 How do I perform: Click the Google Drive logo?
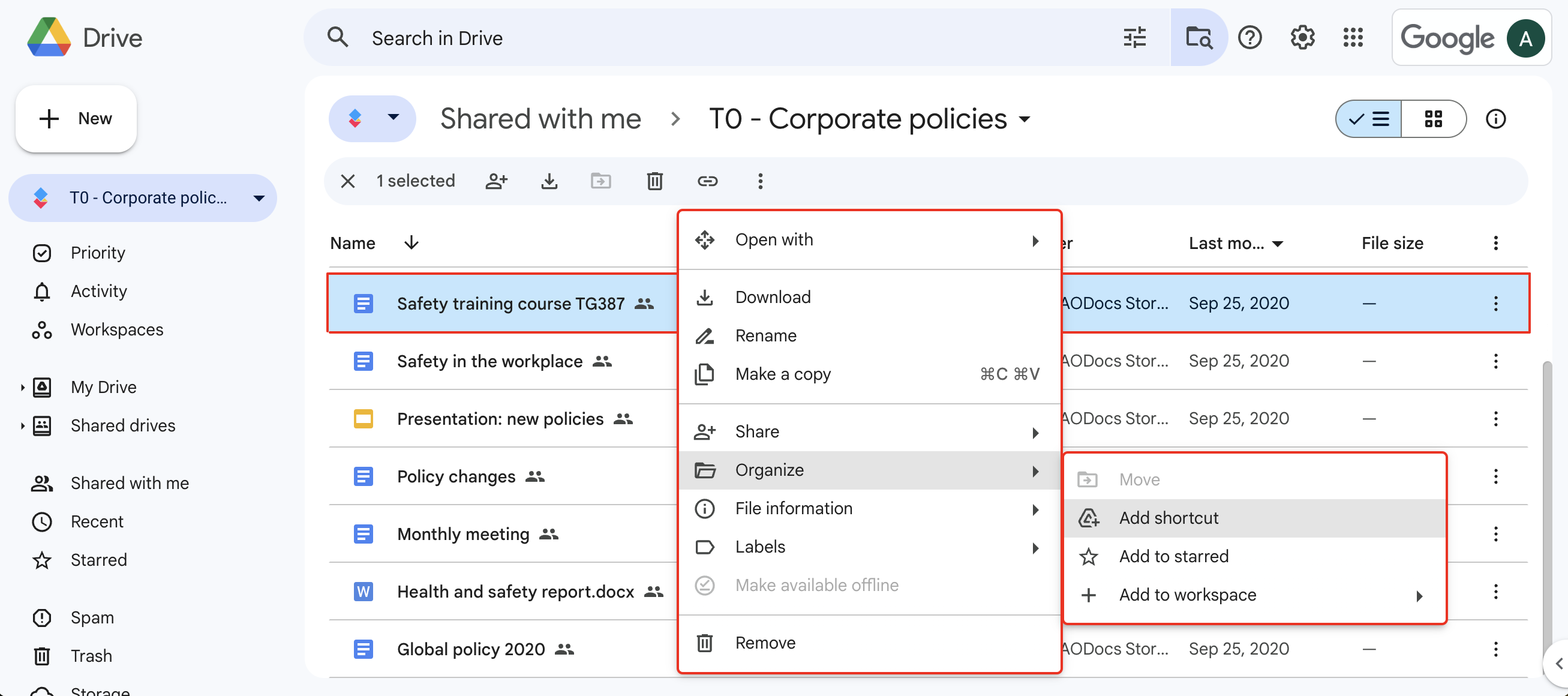(x=49, y=38)
